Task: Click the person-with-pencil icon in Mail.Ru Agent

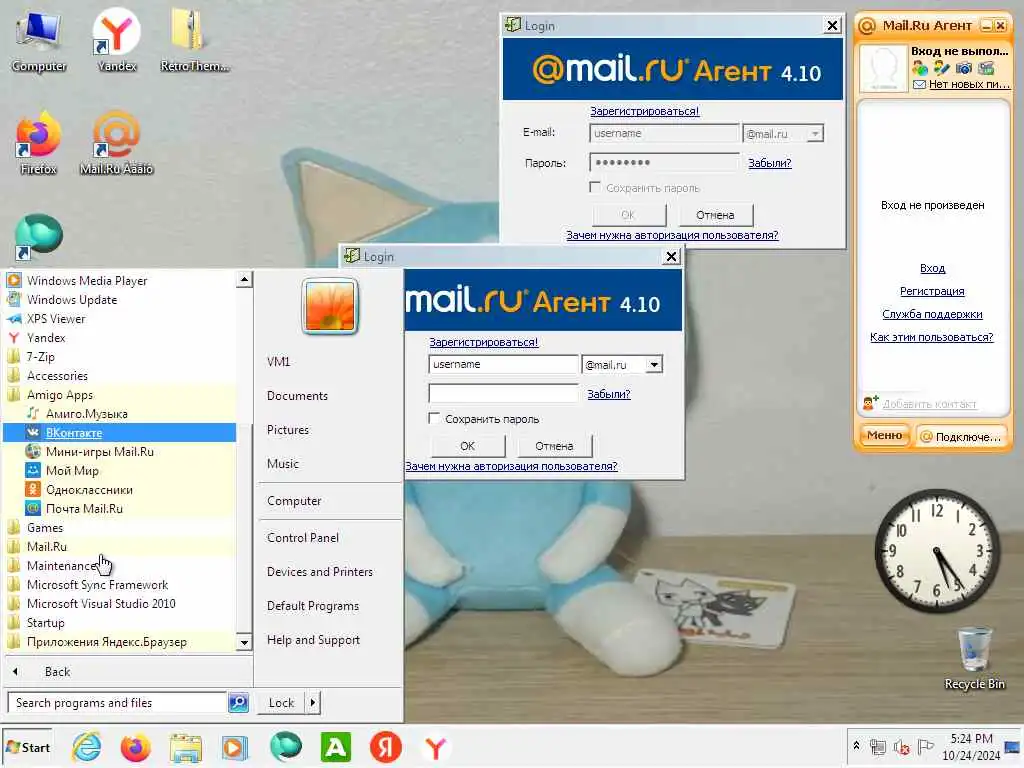Action: point(942,68)
